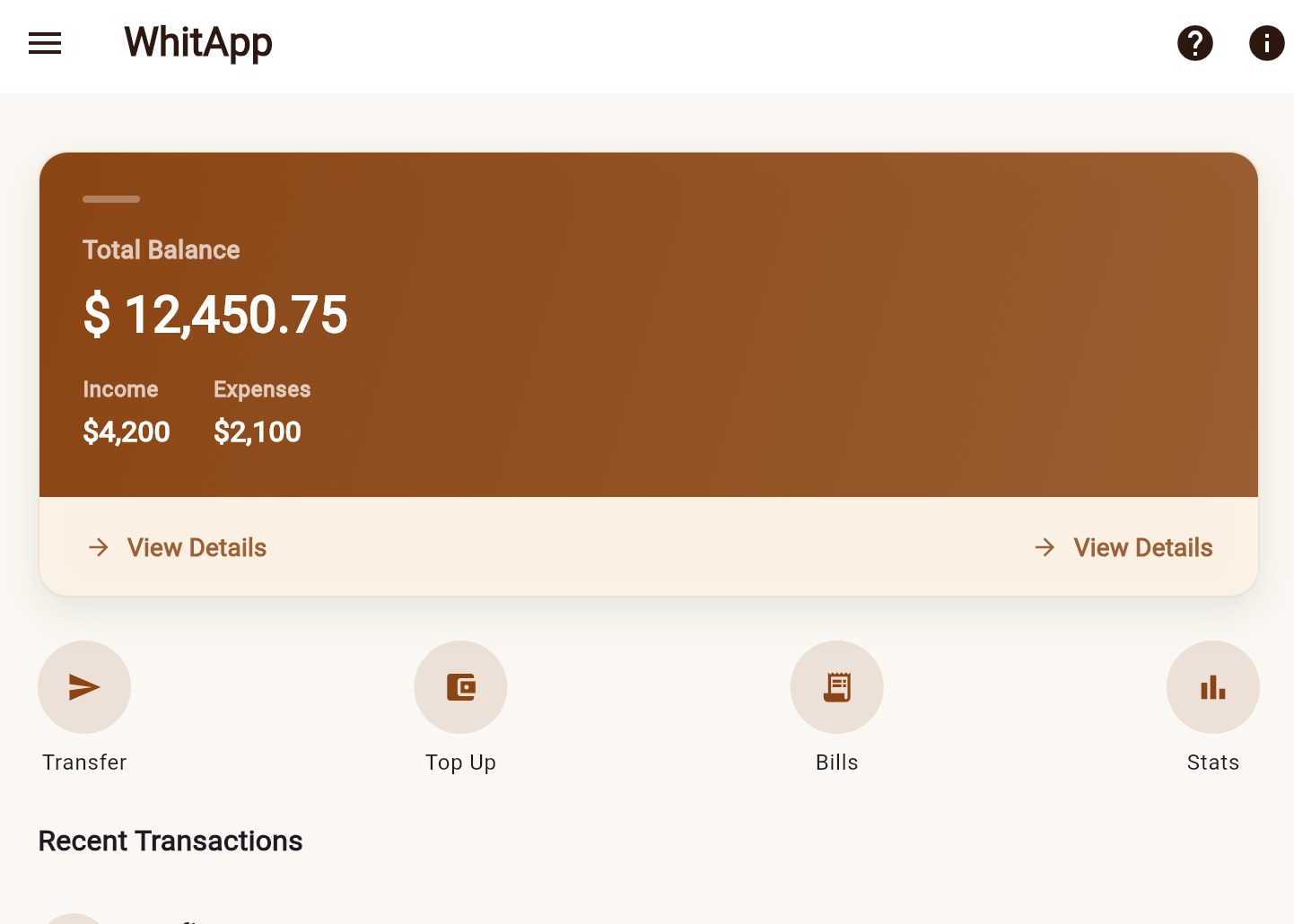The image size is (1294, 924).
Task: Click the Transfer label
Action: point(84,763)
